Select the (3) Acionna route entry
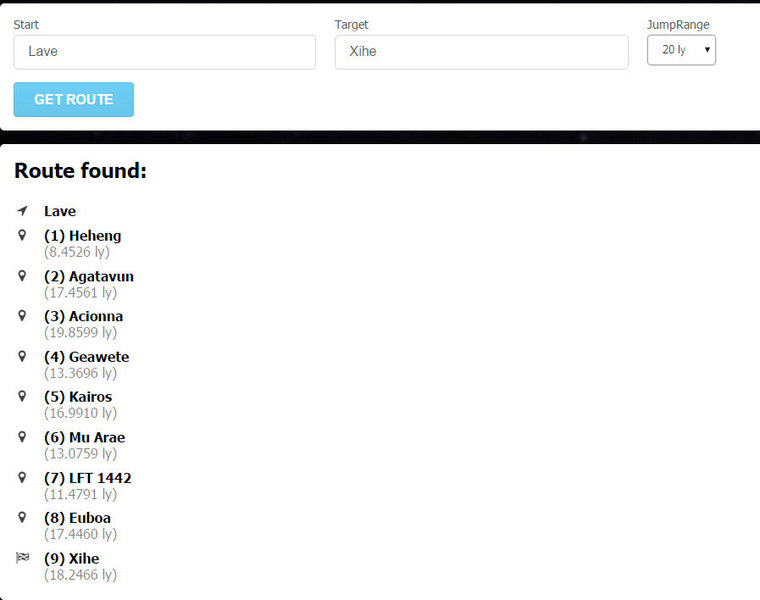The height and width of the screenshot is (600, 760). click(x=83, y=316)
